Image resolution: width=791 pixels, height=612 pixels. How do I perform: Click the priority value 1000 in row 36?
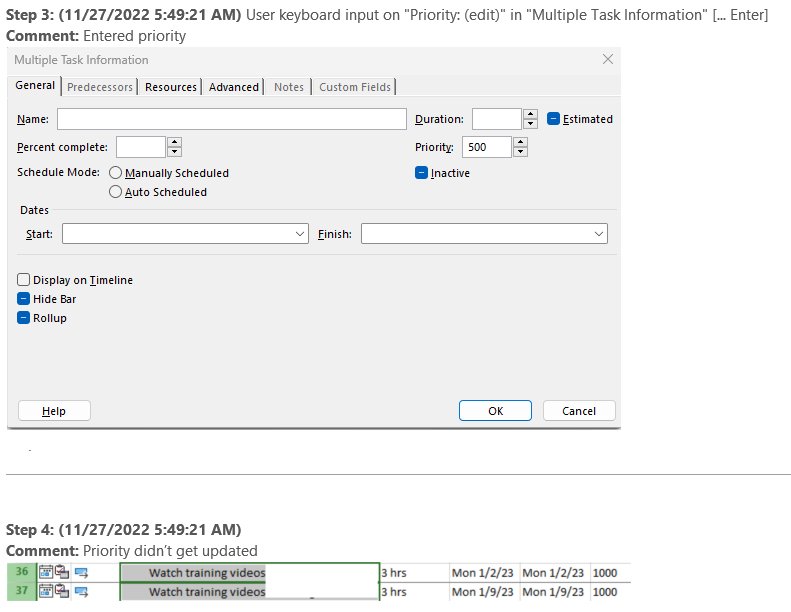(x=605, y=573)
